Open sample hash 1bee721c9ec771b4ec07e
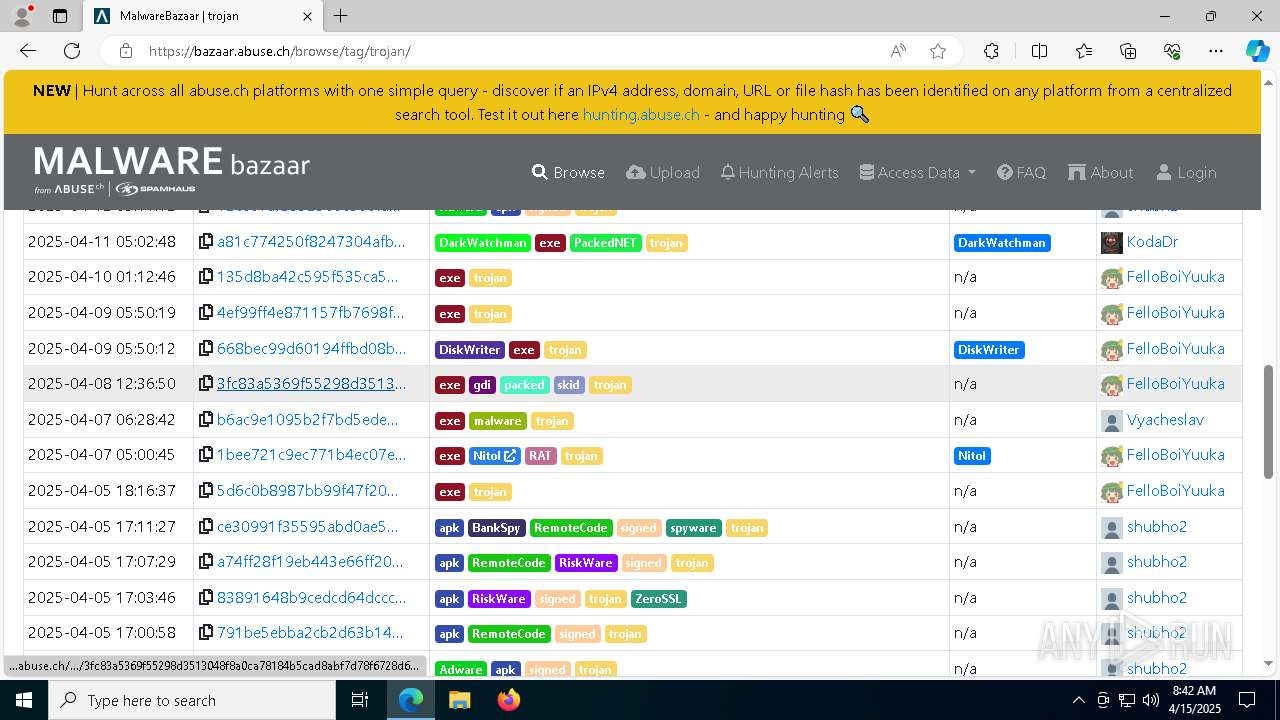Image resolution: width=1280 pixels, height=720 pixels. 311,455
